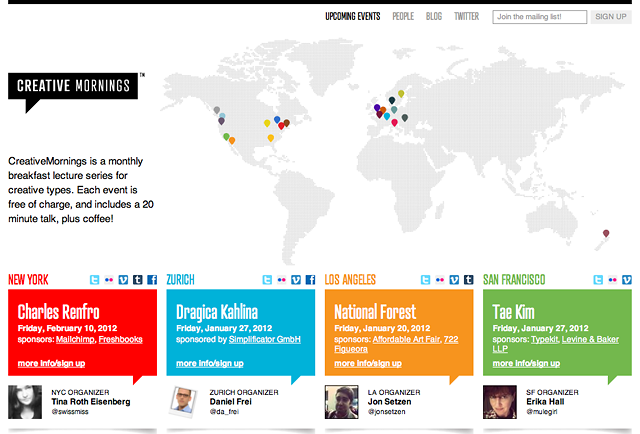The width and height of the screenshot is (640, 434).
Task: Click the Dragica Kahlina speaker title
Action: [x=217, y=312]
